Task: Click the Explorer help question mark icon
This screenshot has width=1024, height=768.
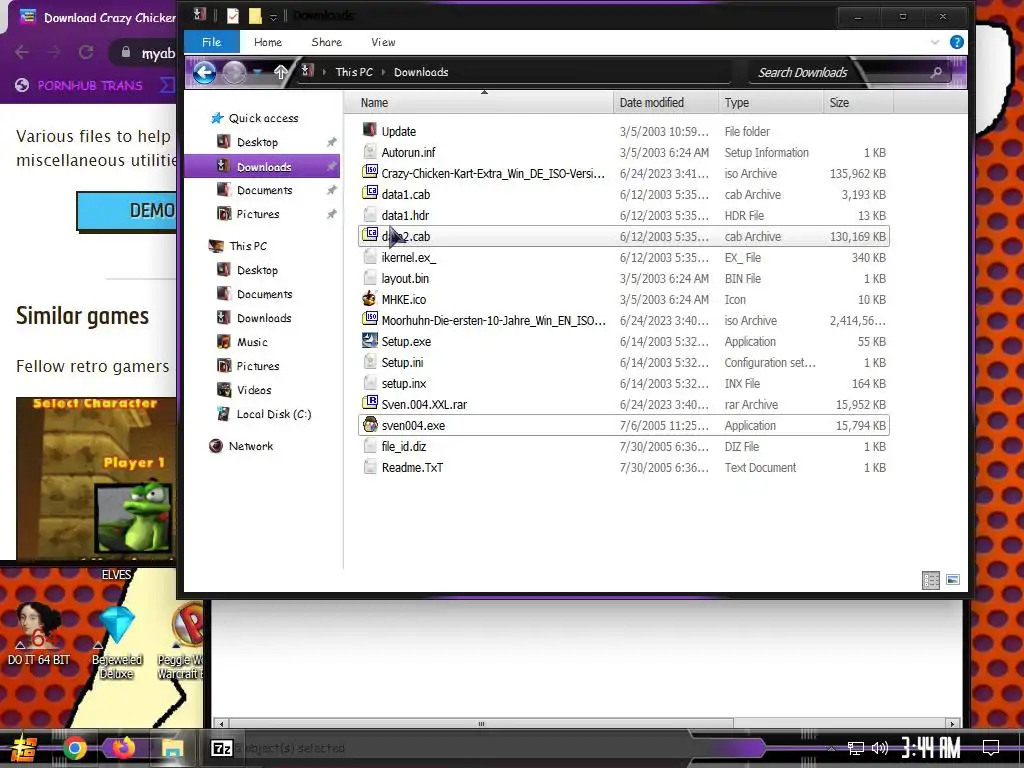Action: click(957, 42)
